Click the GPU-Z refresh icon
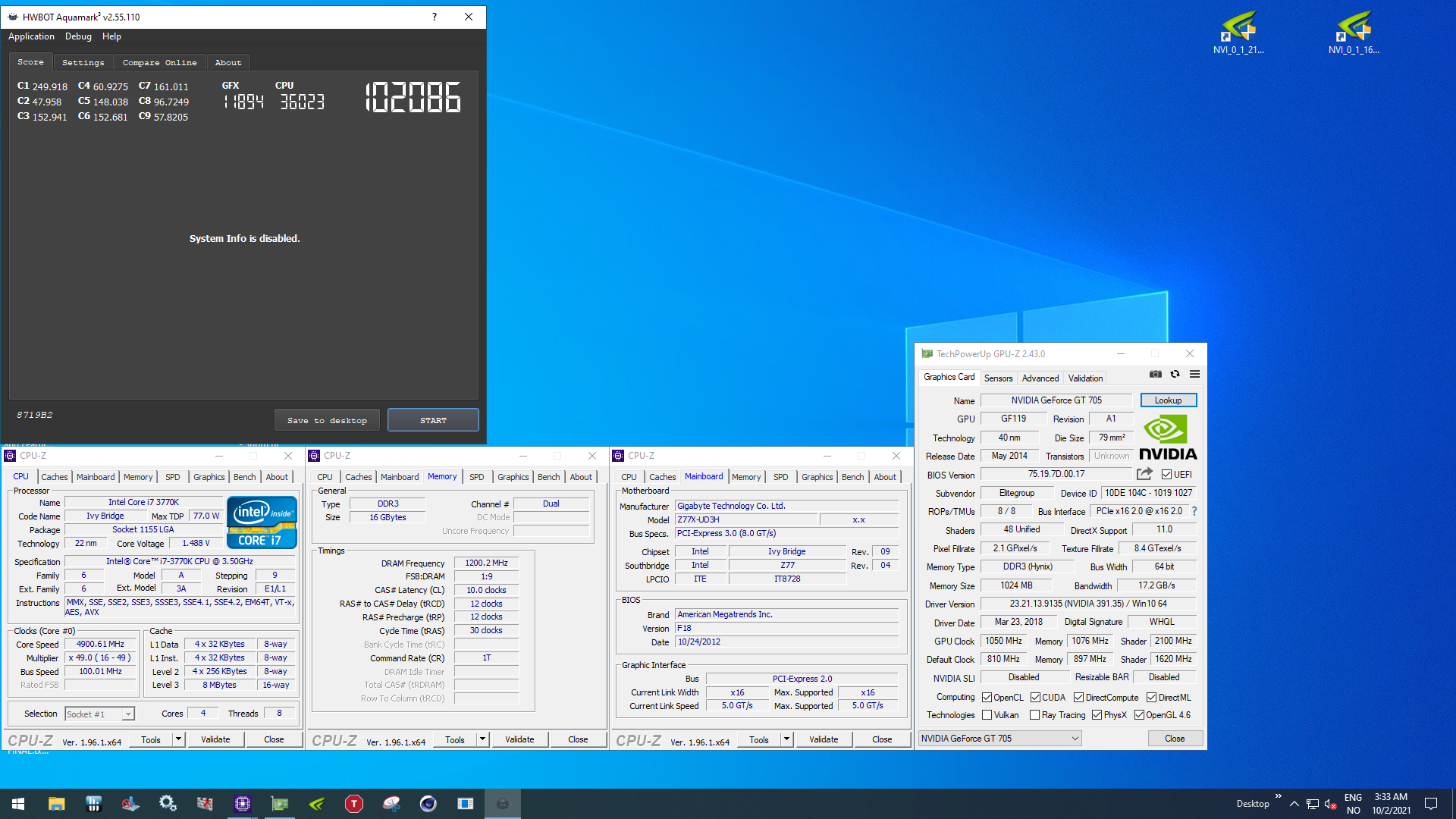 [x=1175, y=375]
